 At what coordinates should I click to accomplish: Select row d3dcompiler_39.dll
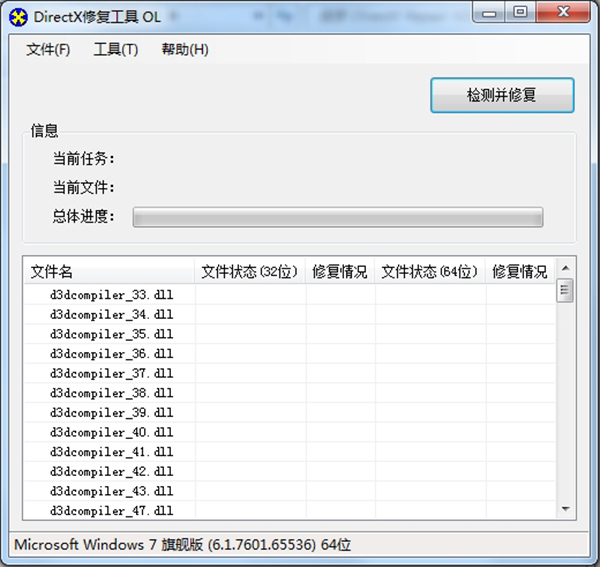(x=290, y=412)
